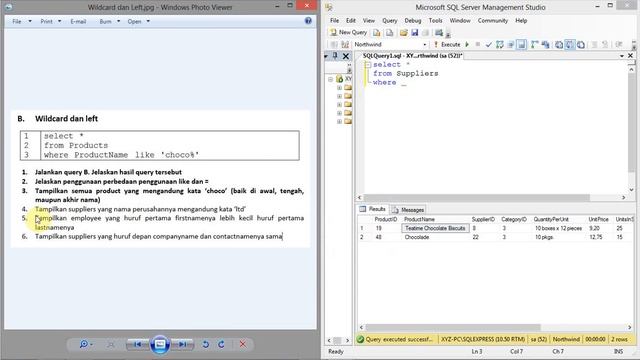The image size is (640, 360).
Task: Execute the current SQL query
Action: pyautogui.click(x=447, y=44)
